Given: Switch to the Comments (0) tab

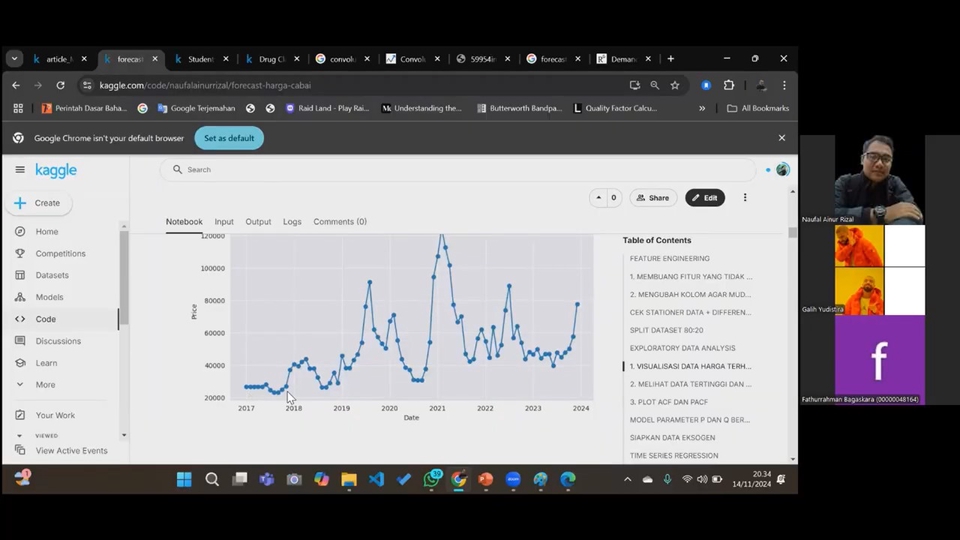Looking at the screenshot, I should pos(340,222).
